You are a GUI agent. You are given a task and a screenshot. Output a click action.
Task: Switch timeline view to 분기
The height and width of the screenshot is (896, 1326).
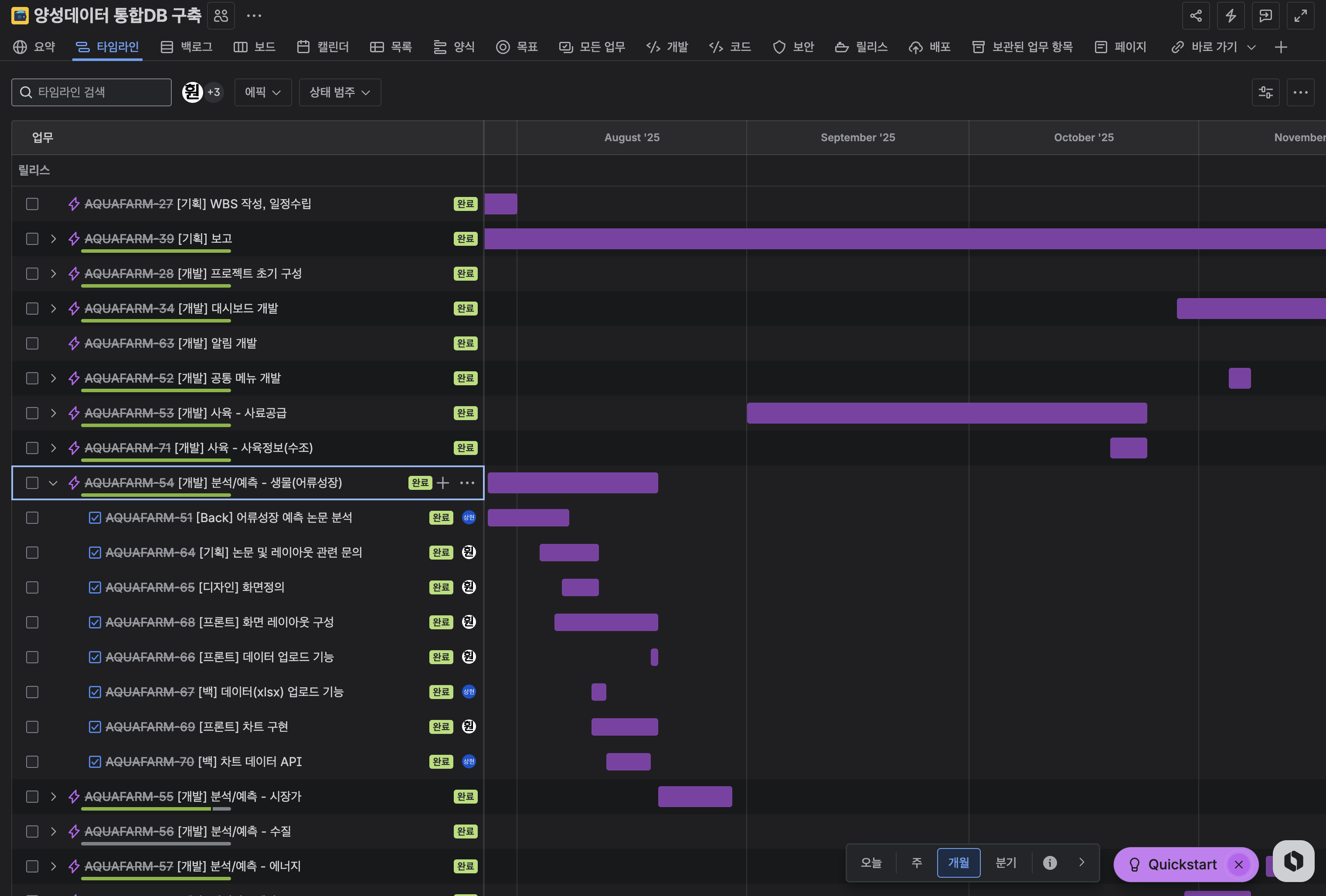[x=1006, y=863]
